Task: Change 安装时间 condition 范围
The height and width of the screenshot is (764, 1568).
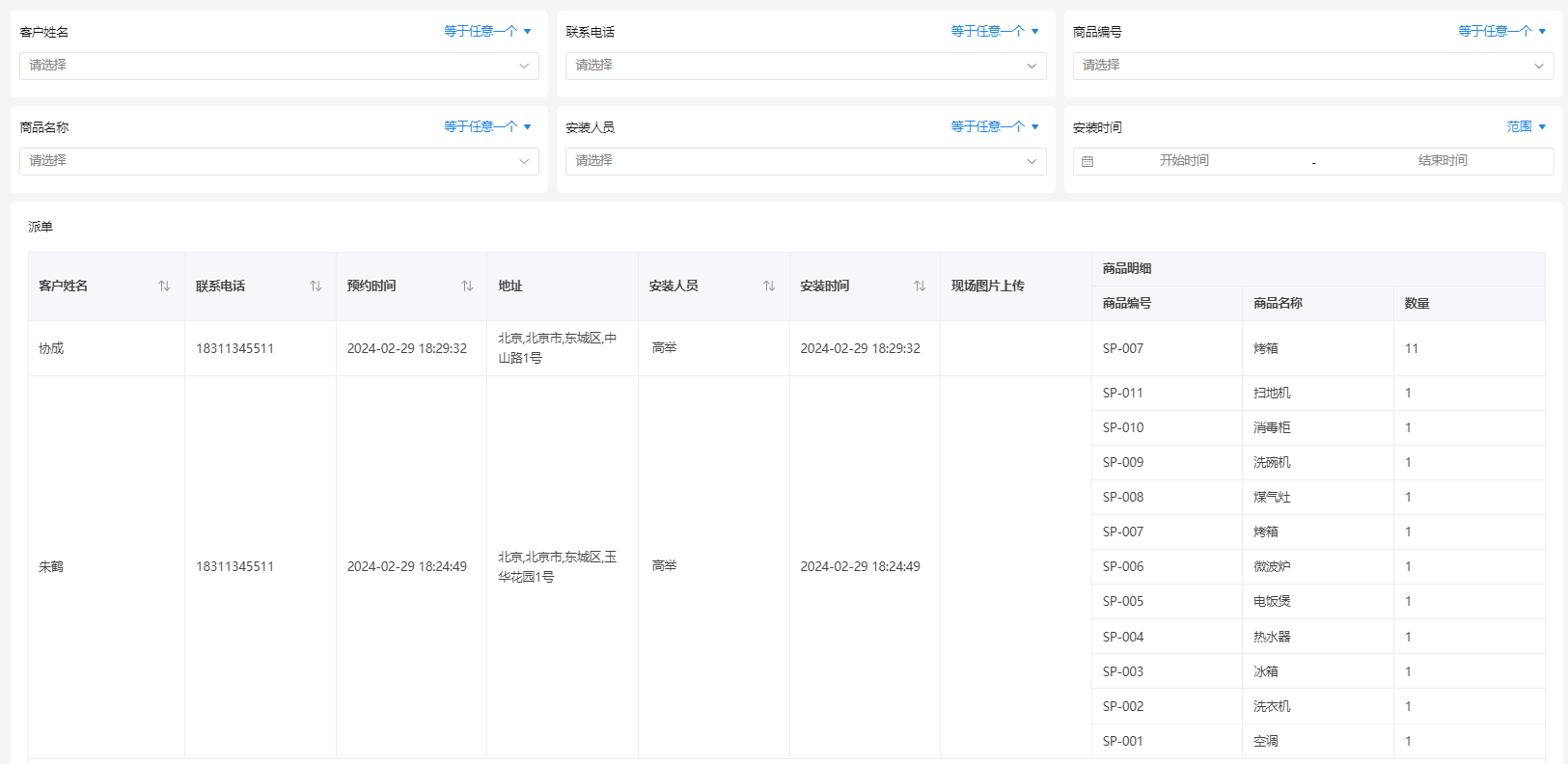Action: tap(1527, 126)
